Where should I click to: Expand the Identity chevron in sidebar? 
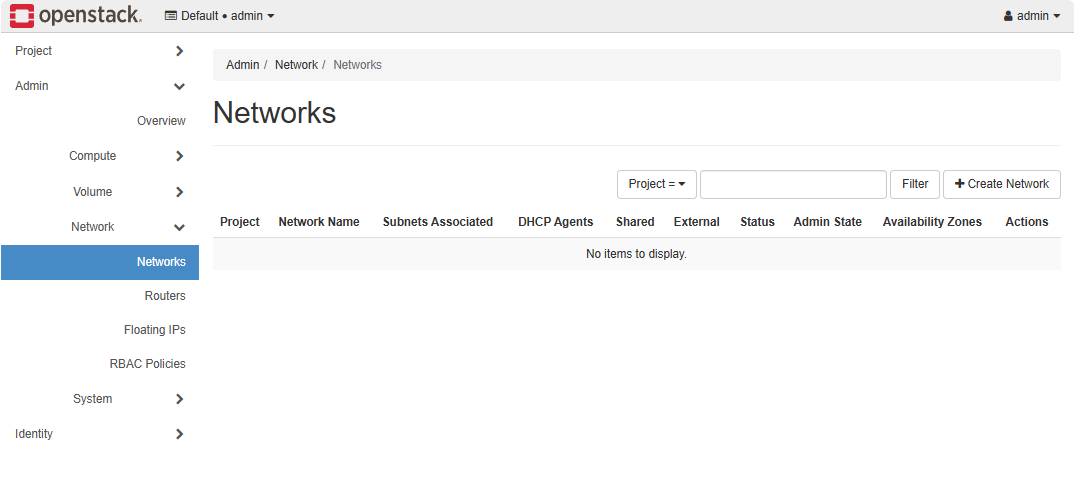pos(179,434)
